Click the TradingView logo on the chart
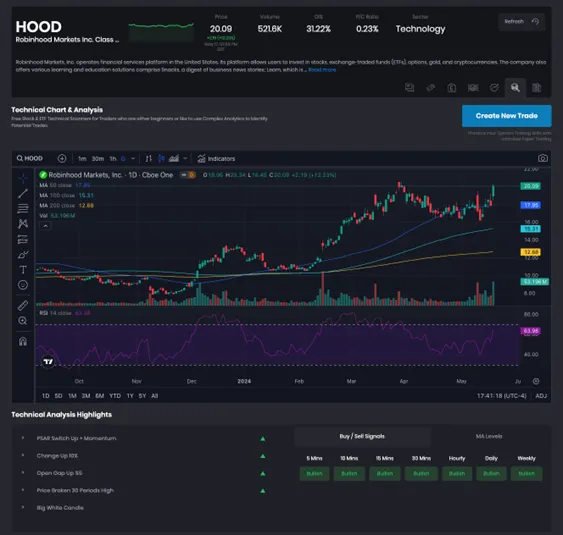The image size is (563, 535). pos(48,362)
